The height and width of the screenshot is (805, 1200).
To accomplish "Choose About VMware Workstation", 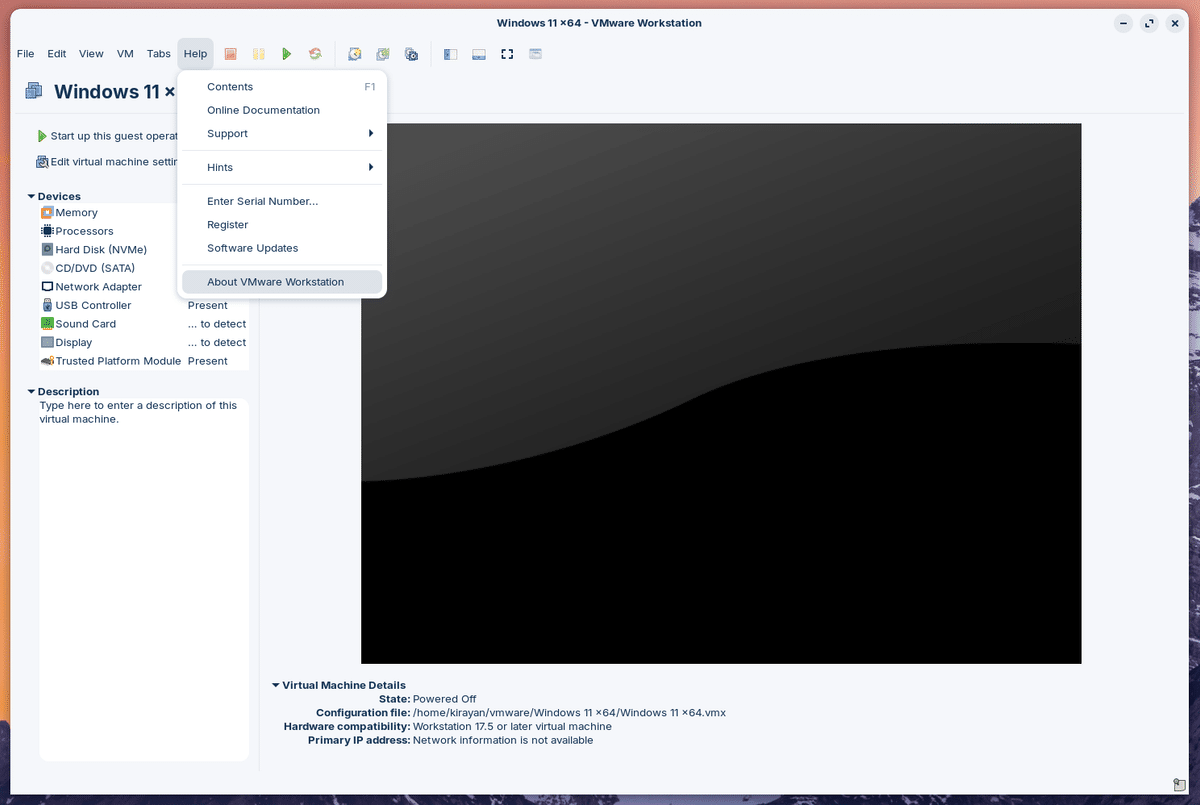I will pos(281,282).
